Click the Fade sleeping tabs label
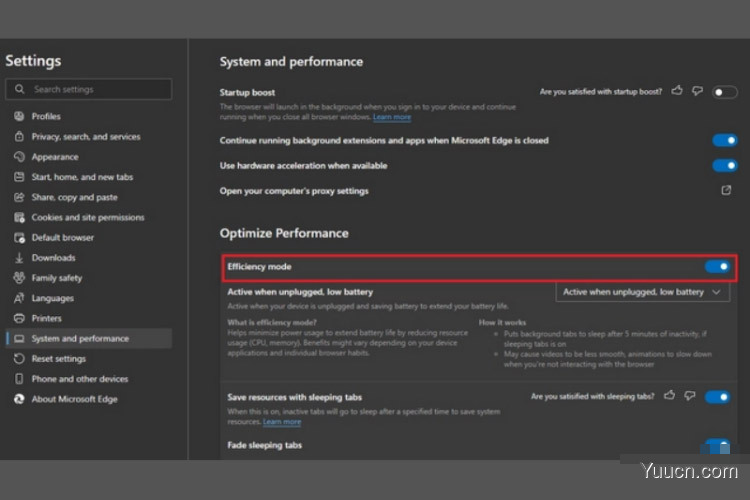This screenshot has width=750, height=500. pos(265,445)
